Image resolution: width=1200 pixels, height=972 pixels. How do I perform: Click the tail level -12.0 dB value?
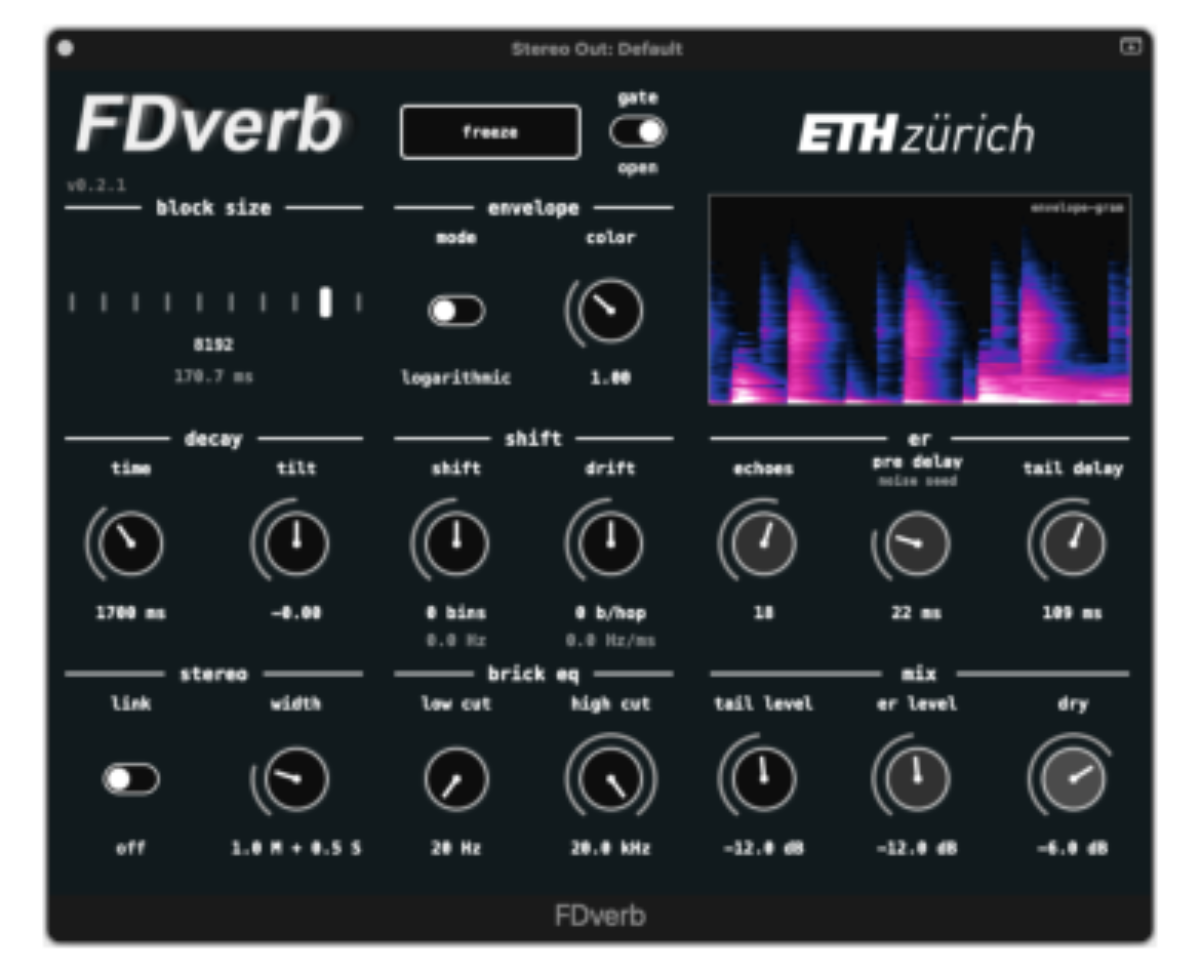pos(763,848)
